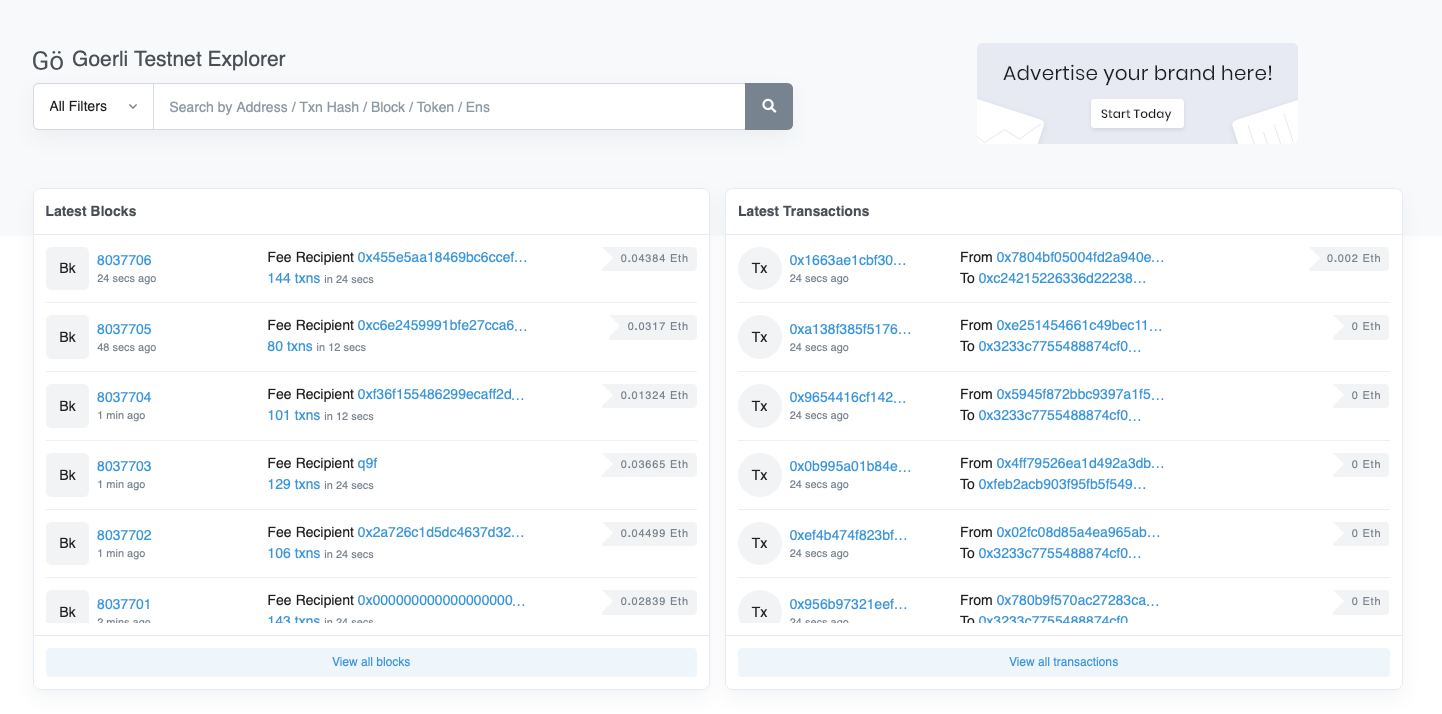Click the View all transactions button

1063,662
